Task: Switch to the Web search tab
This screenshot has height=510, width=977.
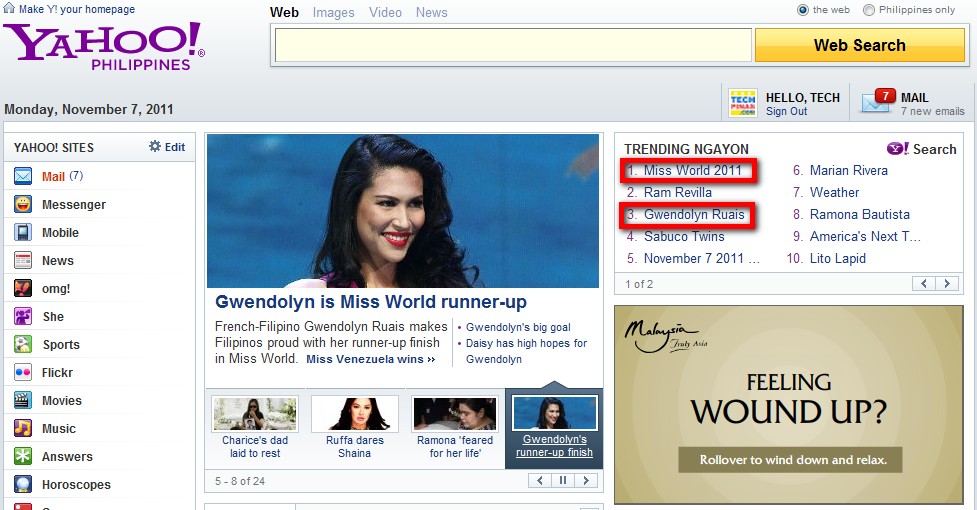Action: [x=284, y=12]
